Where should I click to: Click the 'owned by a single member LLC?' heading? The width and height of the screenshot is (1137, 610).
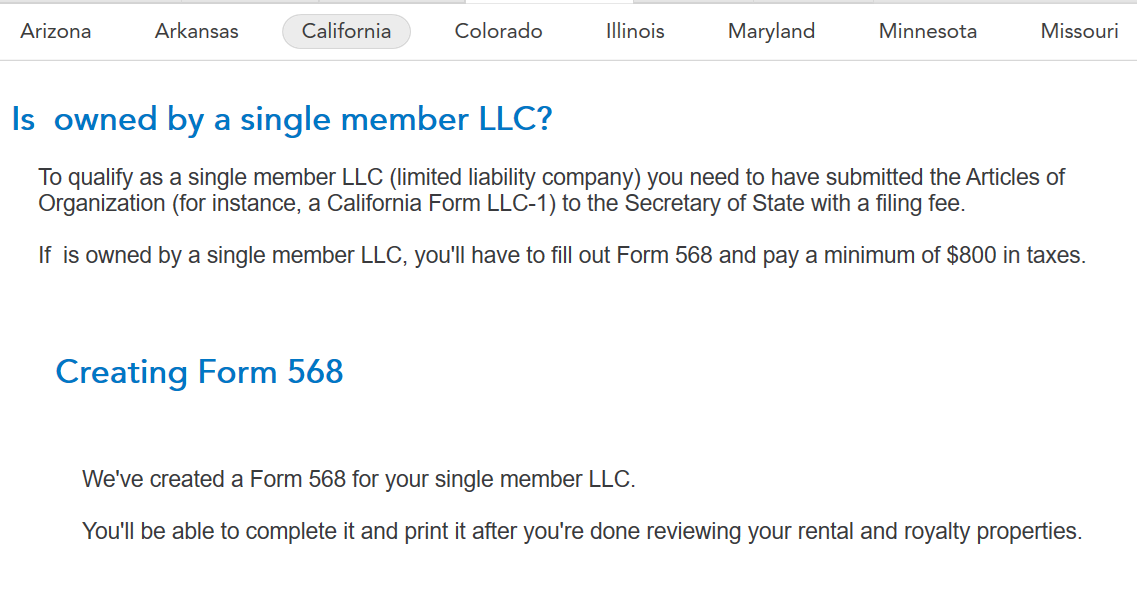coord(282,119)
